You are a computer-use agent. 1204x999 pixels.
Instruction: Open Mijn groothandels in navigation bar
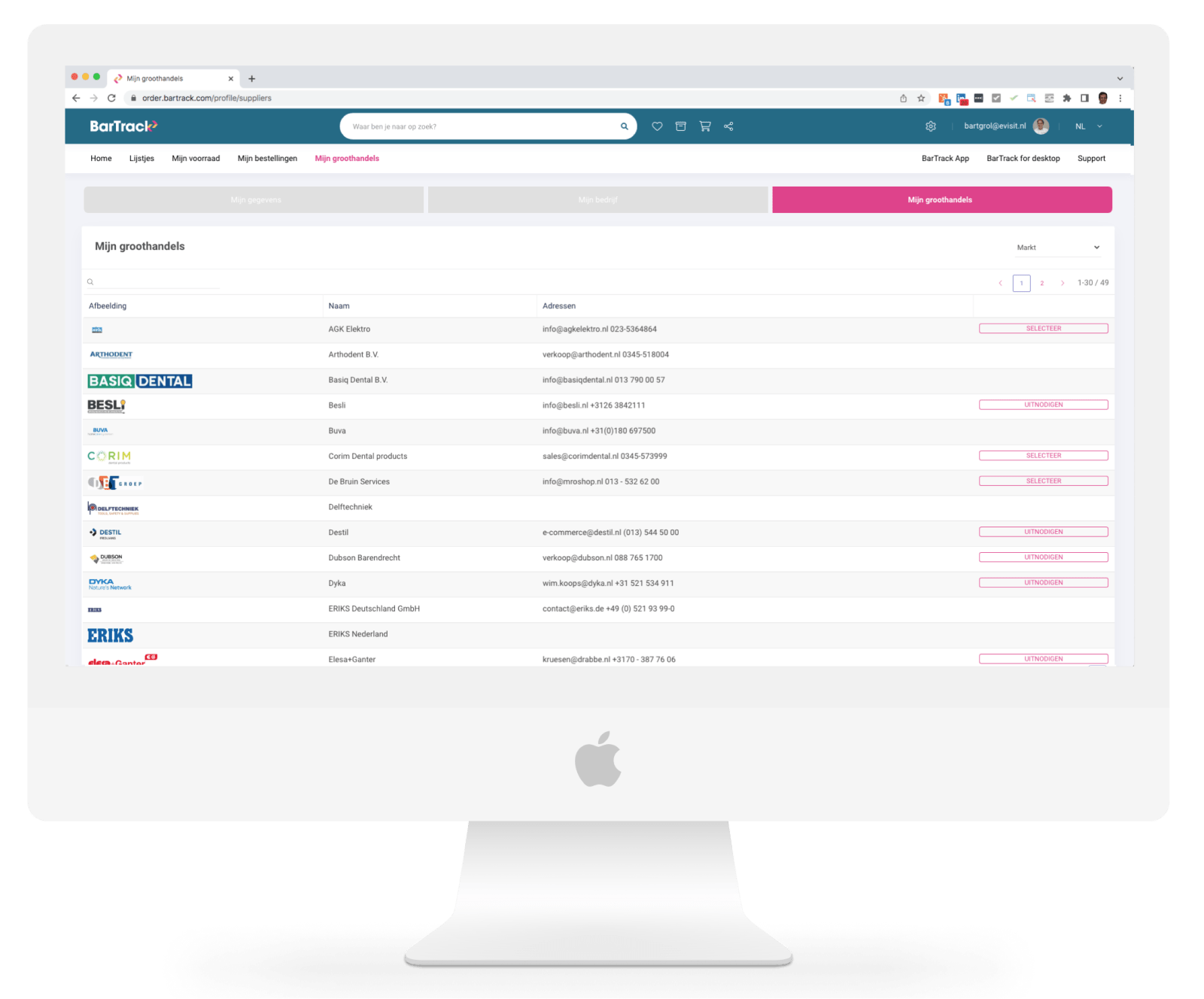click(x=347, y=159)
